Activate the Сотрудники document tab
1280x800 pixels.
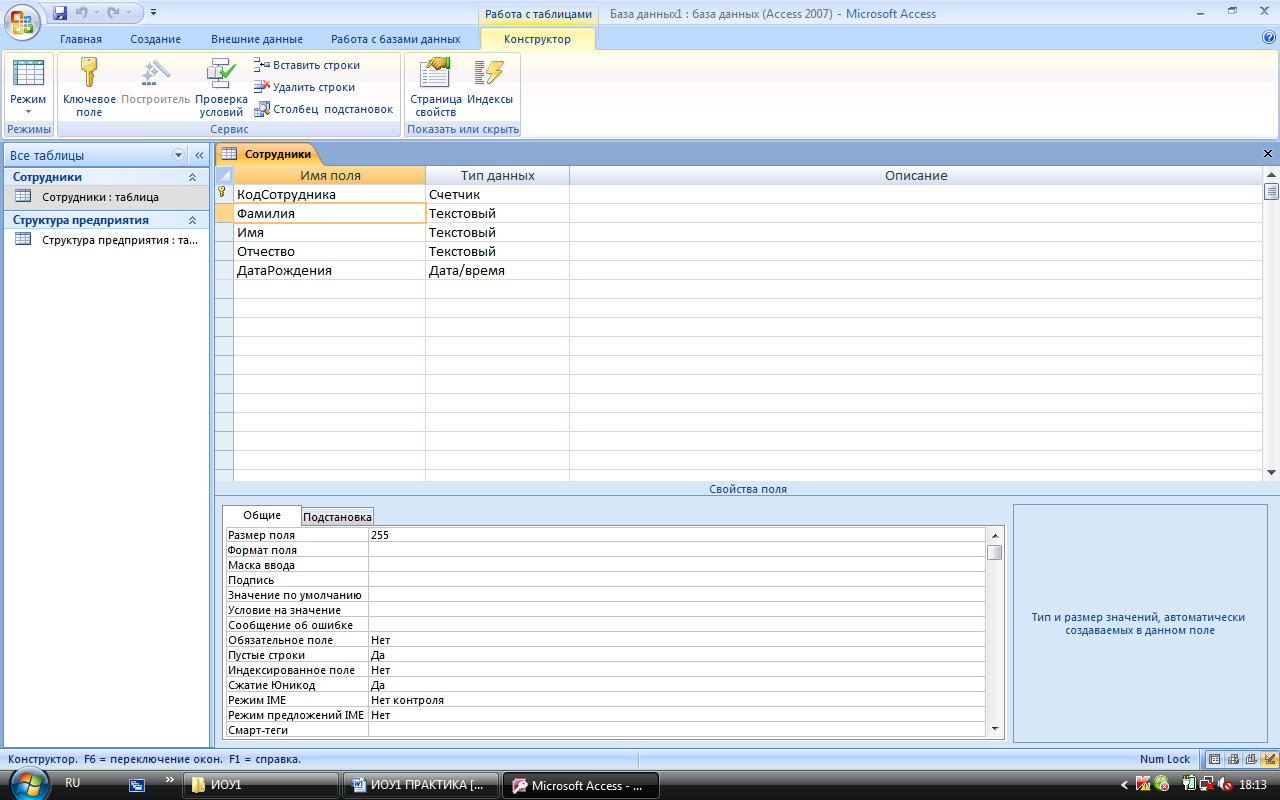[267, 154]
